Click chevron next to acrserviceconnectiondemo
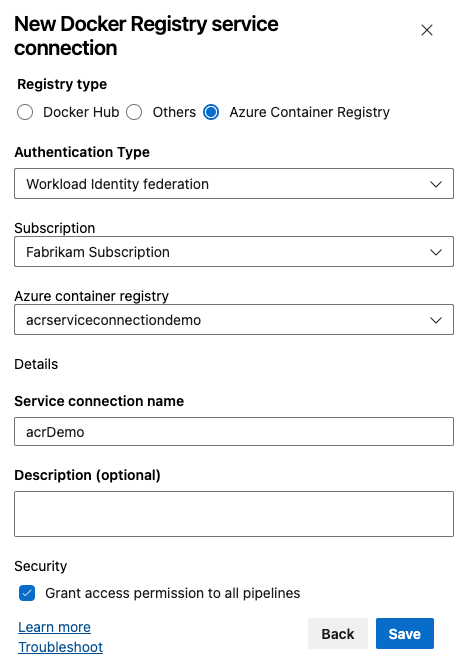The image size is (469, 668). (435, 320)
